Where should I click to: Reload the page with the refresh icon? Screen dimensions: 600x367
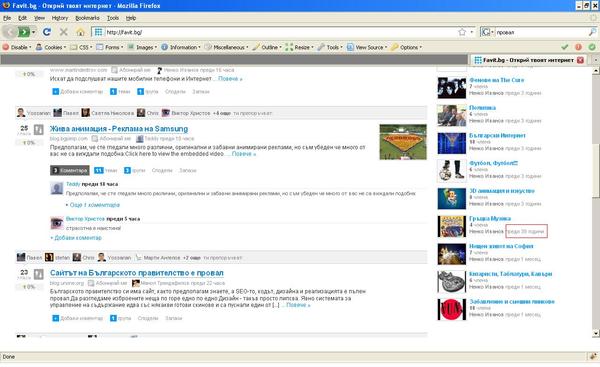pyautogui.click(x=47, y=32)
